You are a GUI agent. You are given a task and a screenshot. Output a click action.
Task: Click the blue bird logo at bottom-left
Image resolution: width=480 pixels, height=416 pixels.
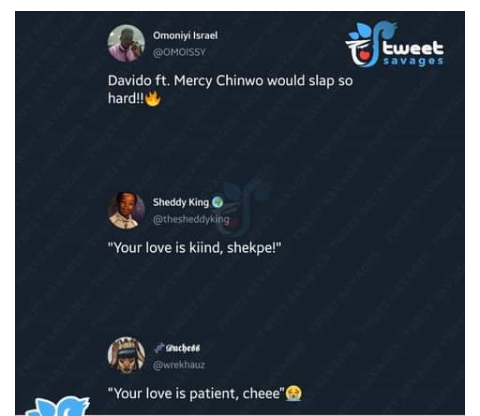coord(58,406)
